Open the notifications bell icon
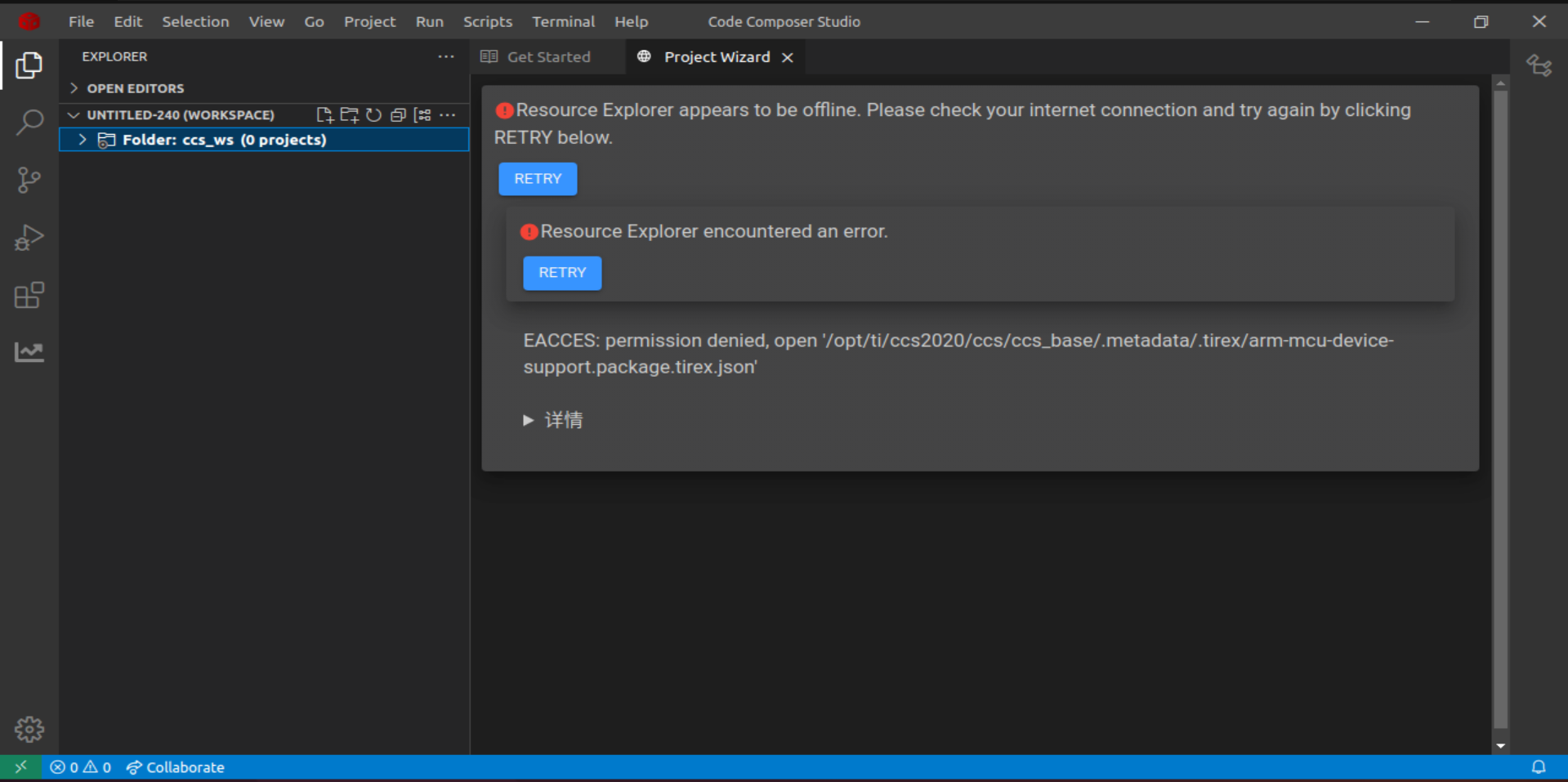 coord(1538,767)
